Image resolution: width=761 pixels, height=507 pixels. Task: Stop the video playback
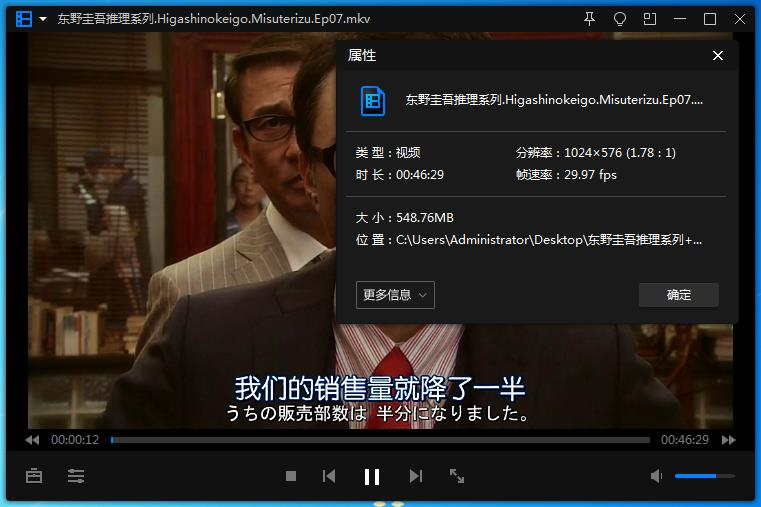(291, 476)
